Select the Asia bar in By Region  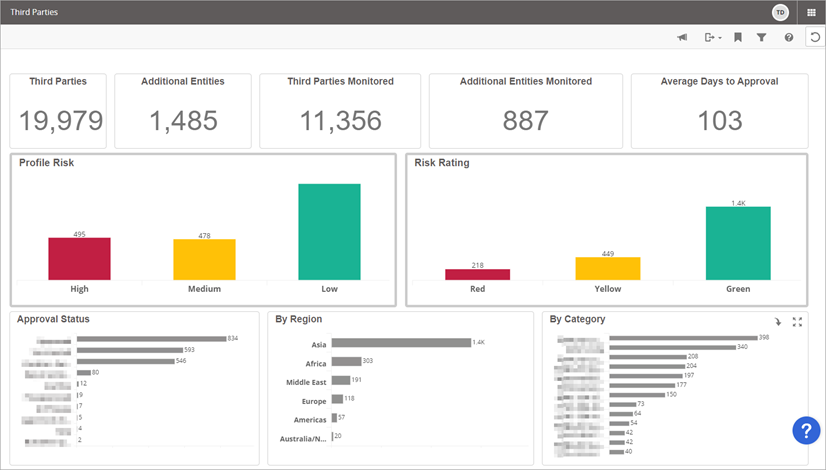[x=401, y=343]
